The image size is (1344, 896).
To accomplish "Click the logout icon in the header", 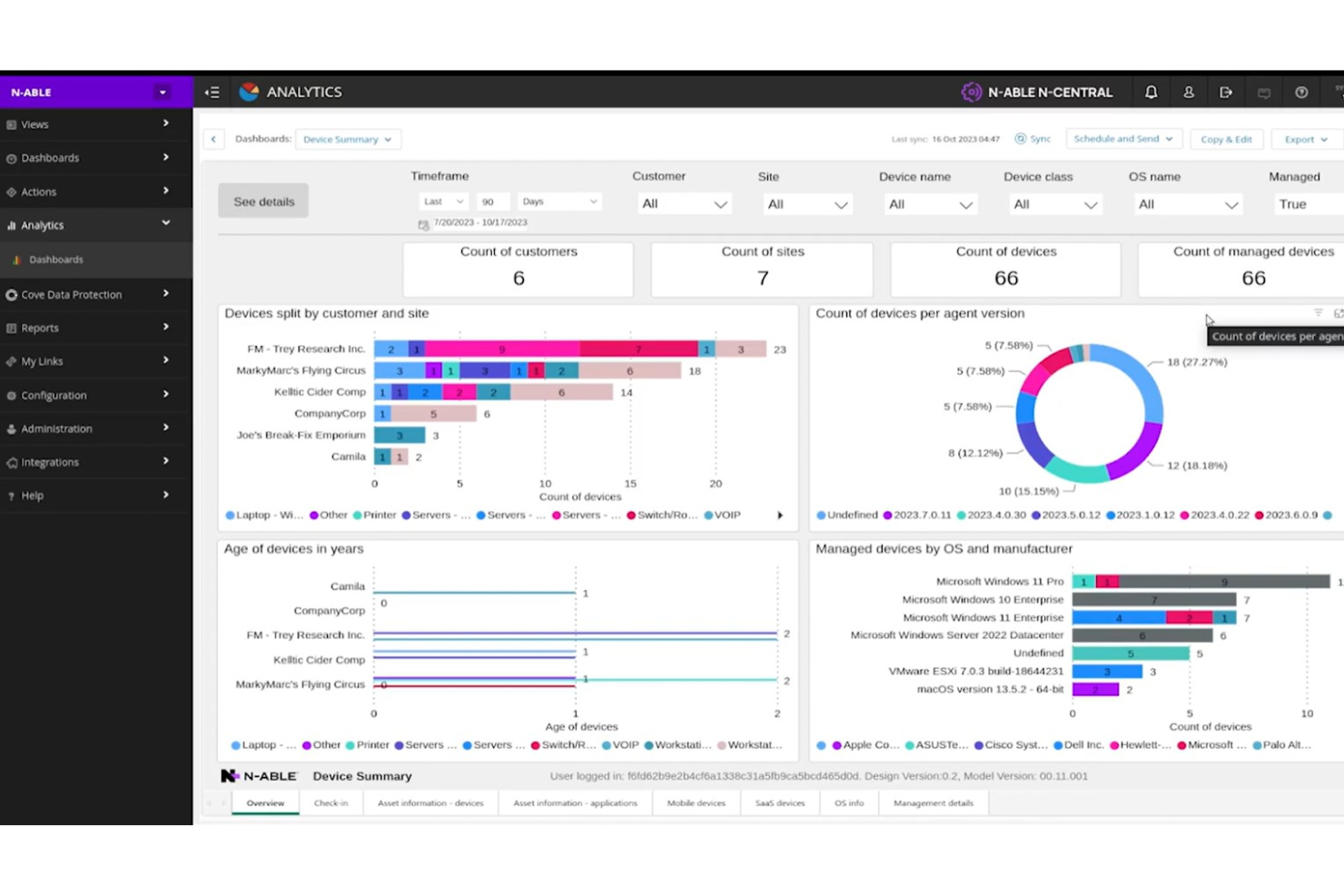I will [x=1226, y=93].
